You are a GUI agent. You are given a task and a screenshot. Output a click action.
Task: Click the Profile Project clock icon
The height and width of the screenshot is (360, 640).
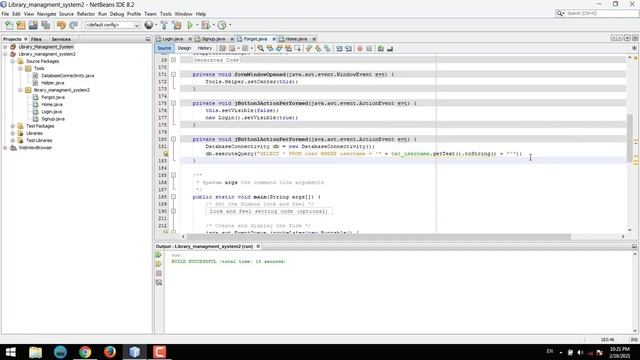[222, 25]
